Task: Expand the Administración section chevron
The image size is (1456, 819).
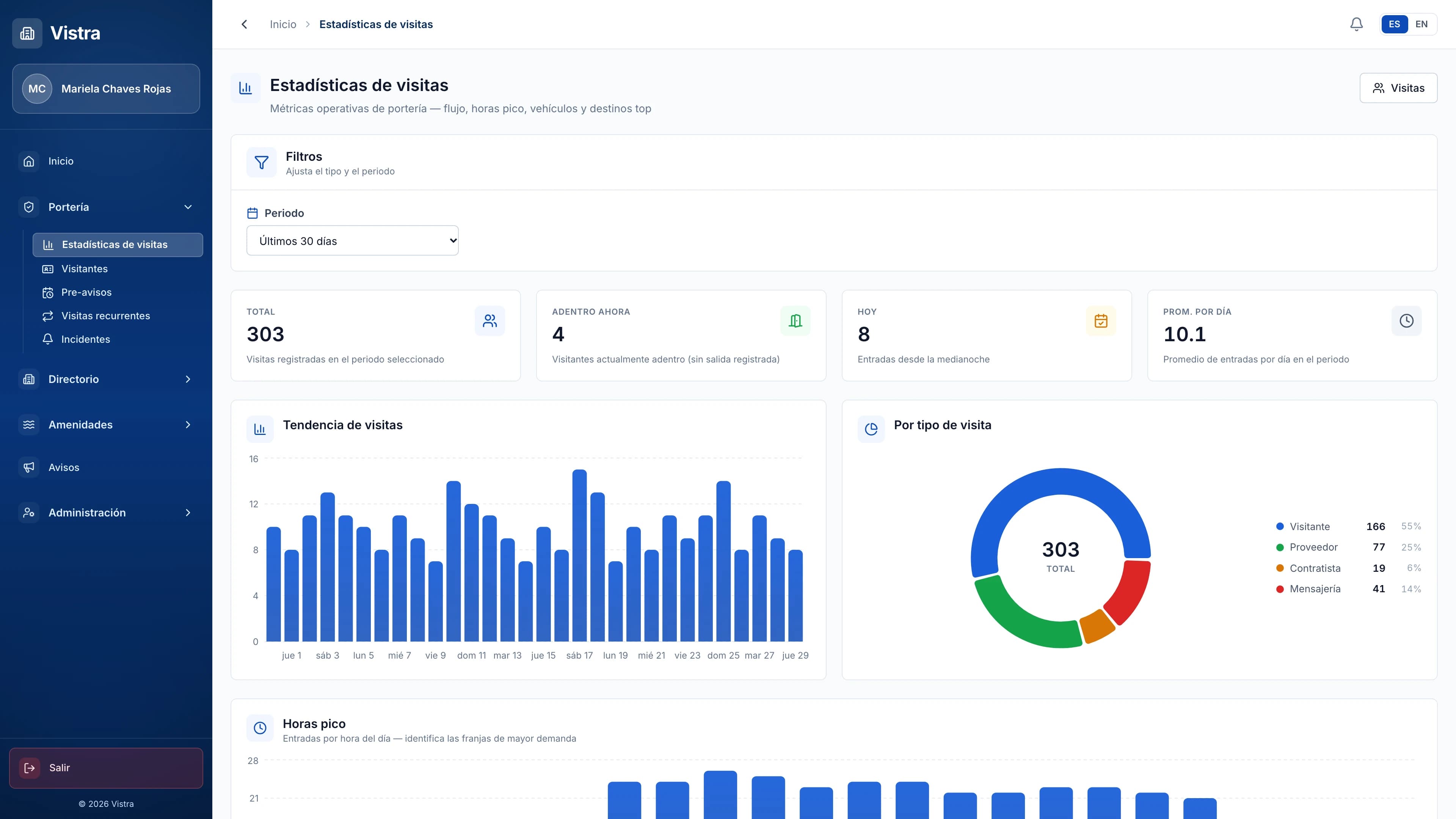Action: [x=188, y=513]
